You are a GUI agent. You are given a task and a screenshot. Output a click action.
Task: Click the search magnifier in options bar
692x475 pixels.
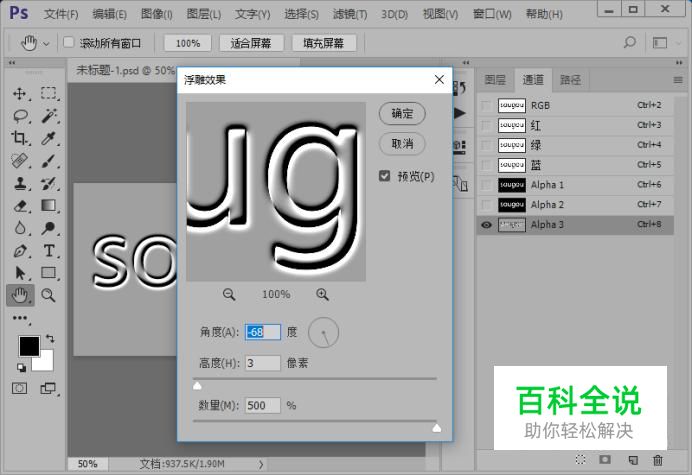pos(629,42)
